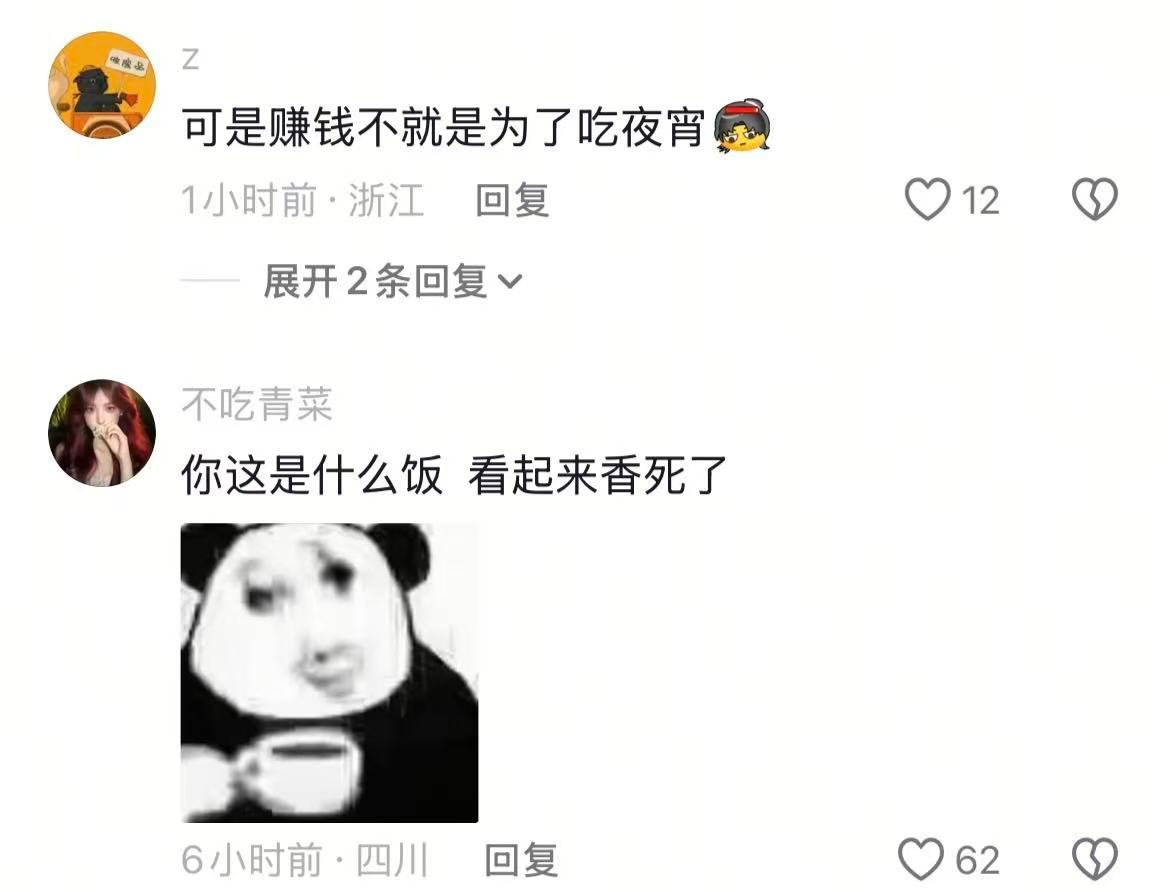Open the orange avatar of user z
The height and width of the screenshot is (892, 1170).
(102, 85)
